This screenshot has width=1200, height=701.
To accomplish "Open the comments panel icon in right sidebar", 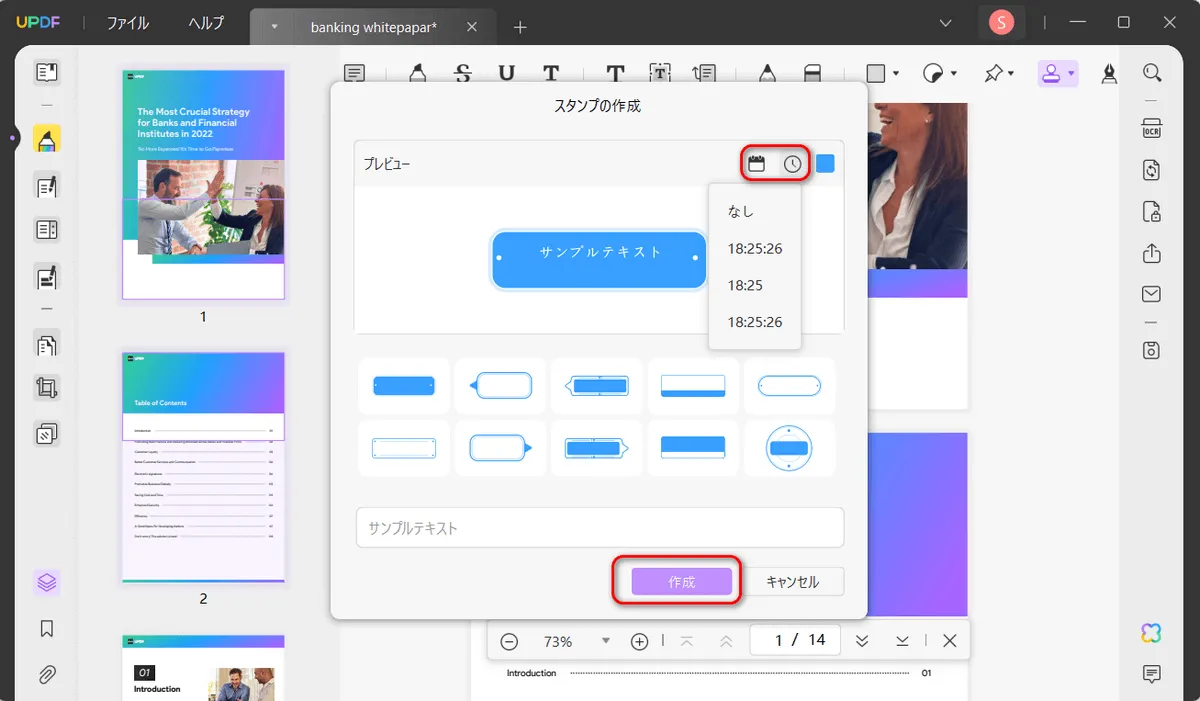I will (1152, 674).
